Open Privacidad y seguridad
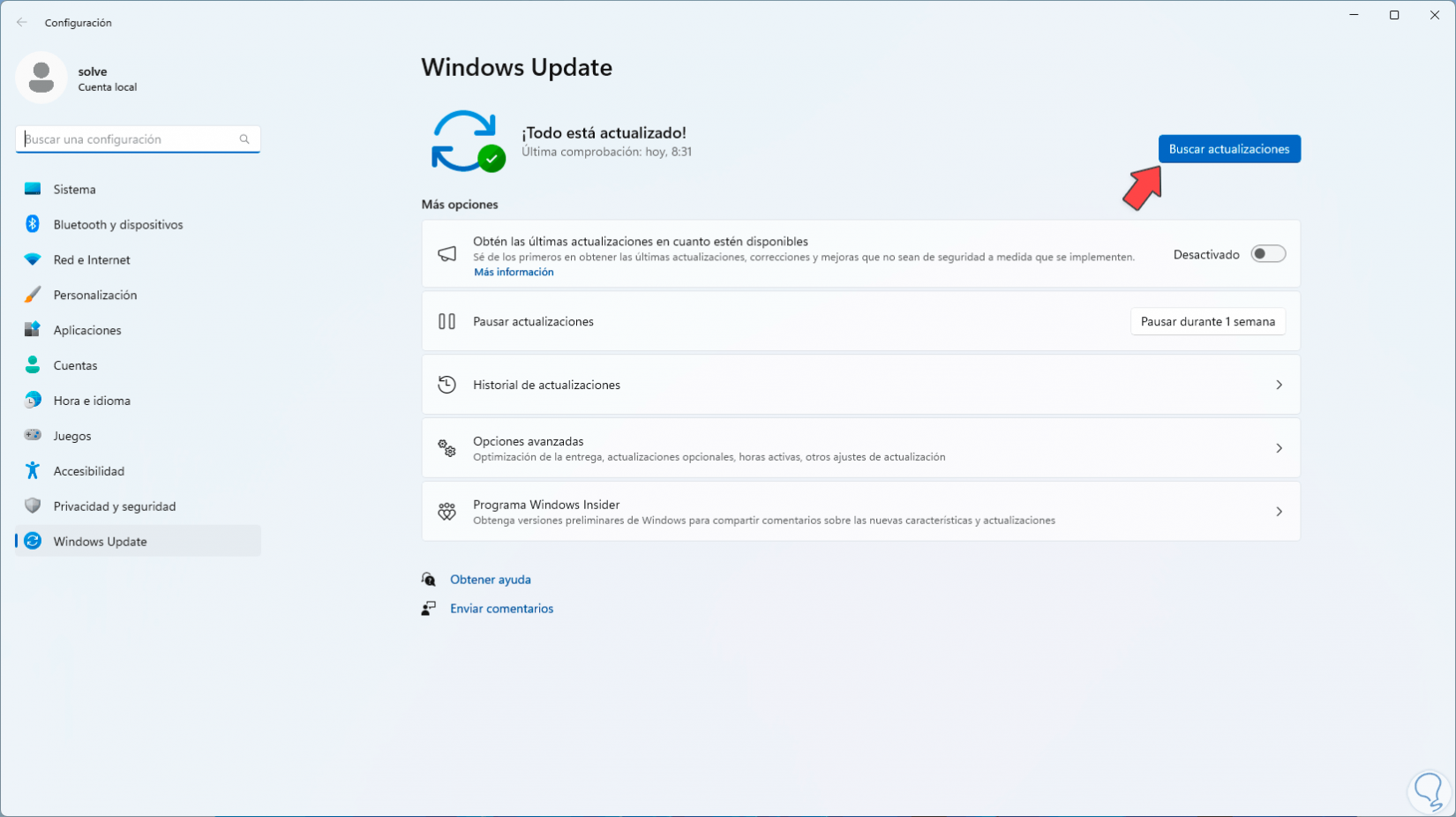This screenshot has height=817, width=1456. 138,506
